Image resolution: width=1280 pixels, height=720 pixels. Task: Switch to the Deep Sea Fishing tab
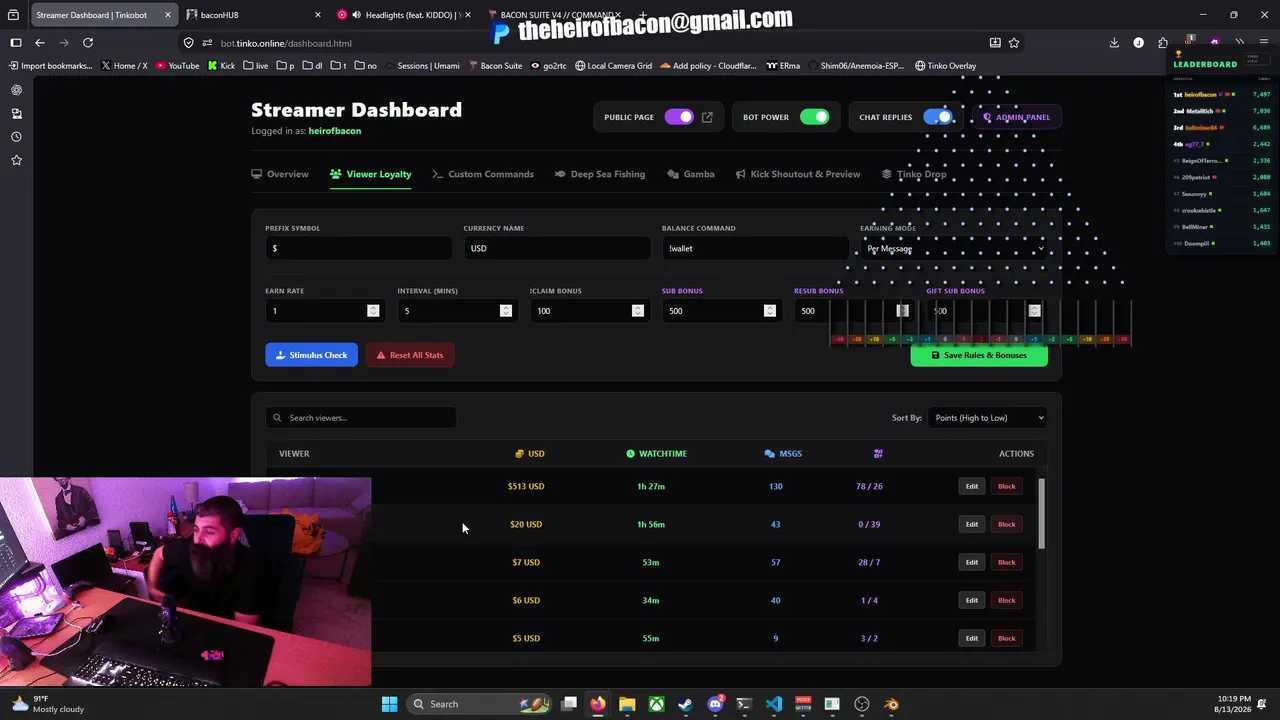pyautogui.click(x=600, y=174)
